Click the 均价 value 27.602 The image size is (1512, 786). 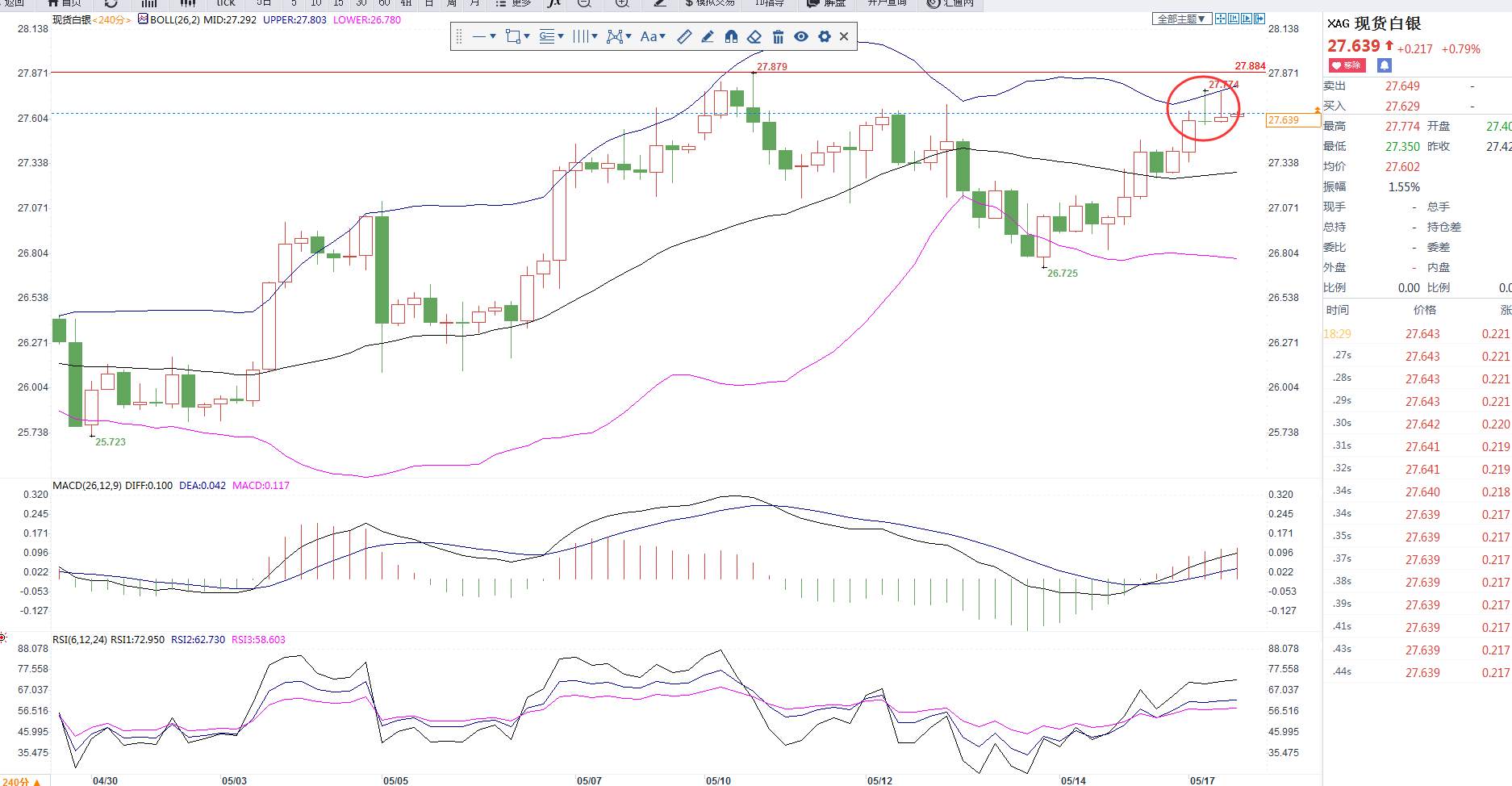tap(1402, 167)
